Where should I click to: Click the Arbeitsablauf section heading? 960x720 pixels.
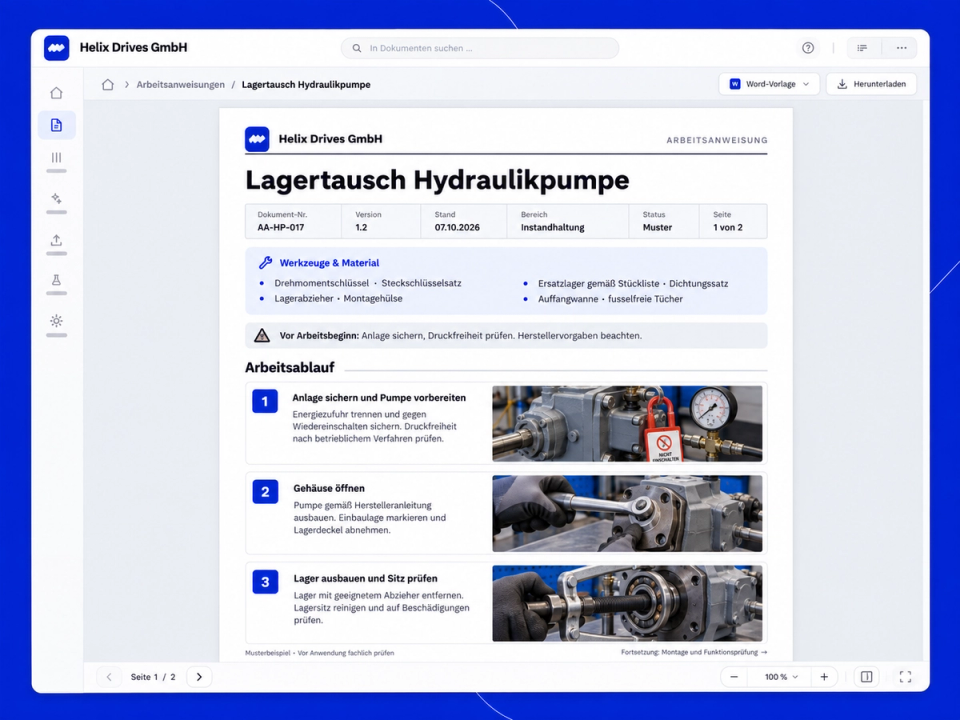click(x=290, y=367)
